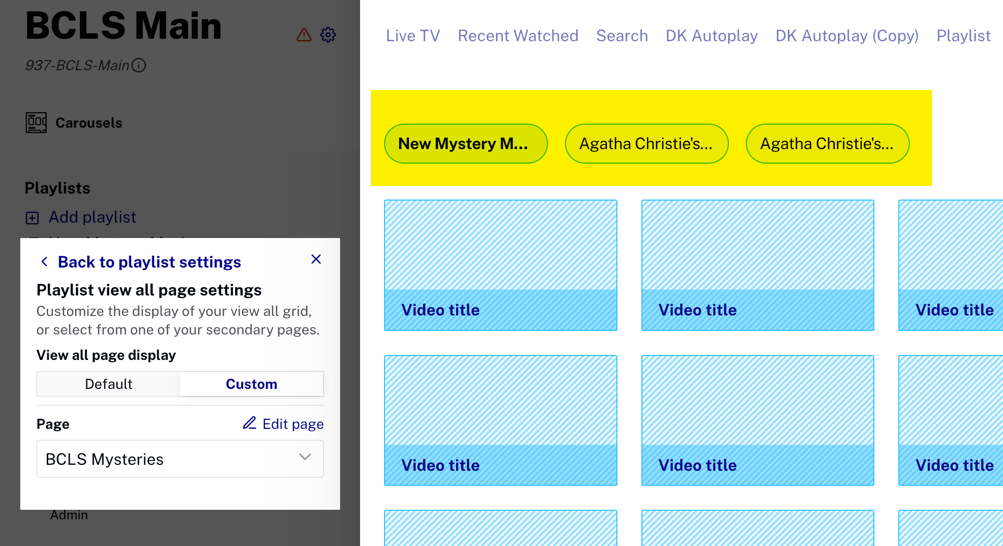
Task: Click the third video thumbnail in second row
Action: click(x=951, y=421)
